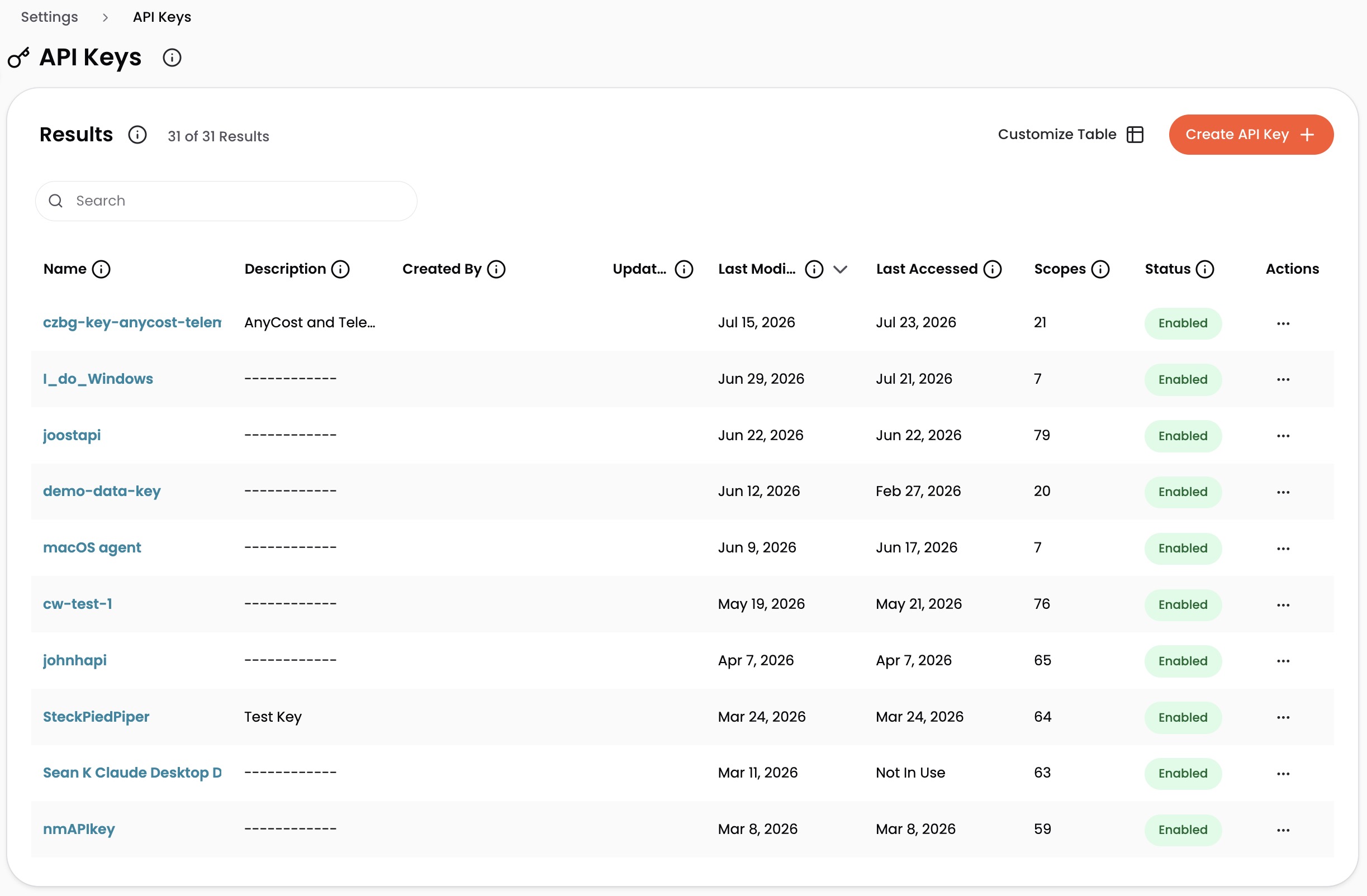Toggle sort arrow on Last Modified column

[x=841, y=270]
